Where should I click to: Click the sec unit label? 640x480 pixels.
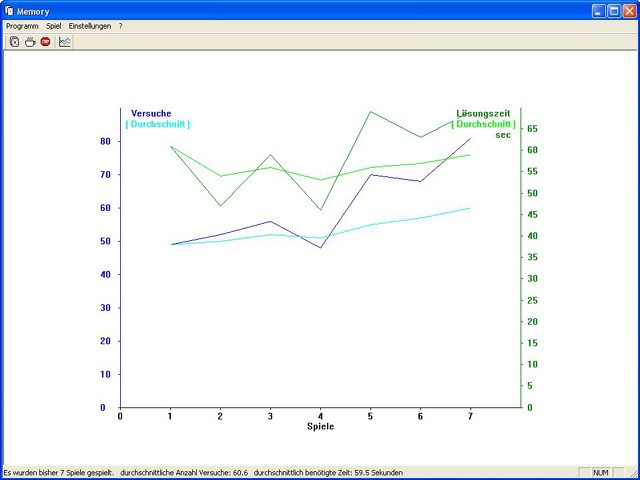[503, 135]
